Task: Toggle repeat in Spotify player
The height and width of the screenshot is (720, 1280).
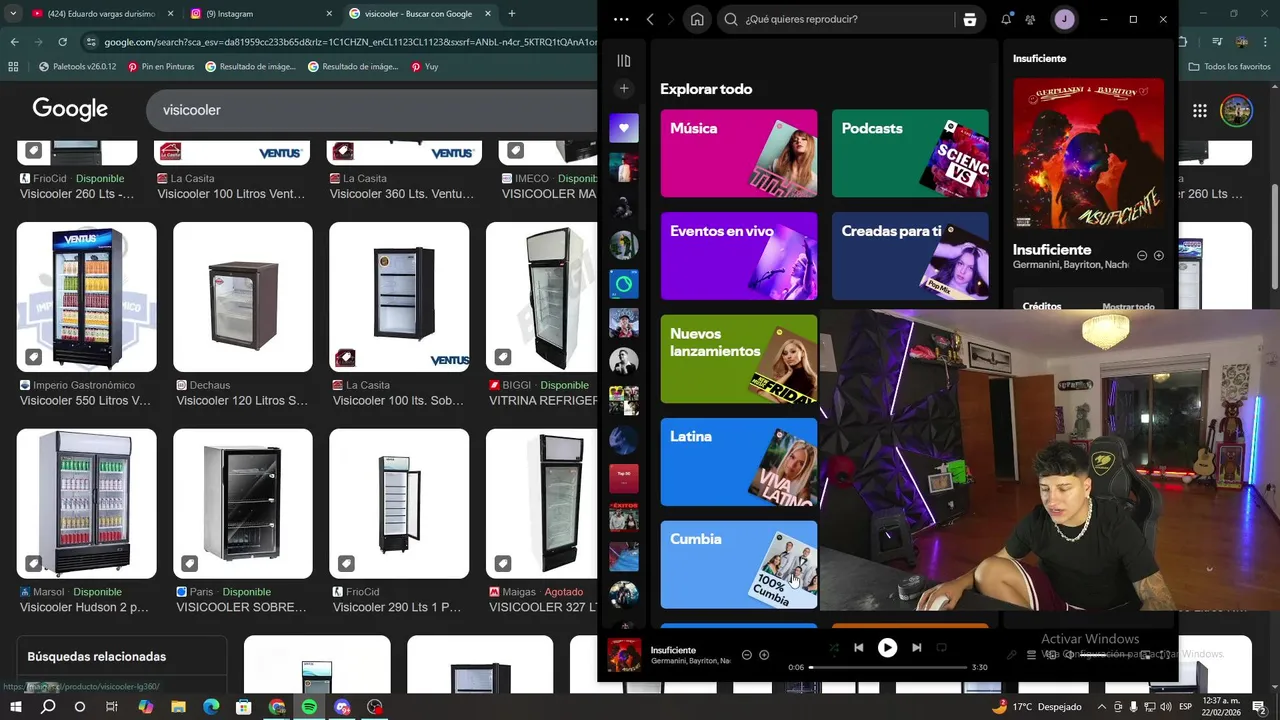Action: point(941,648)
